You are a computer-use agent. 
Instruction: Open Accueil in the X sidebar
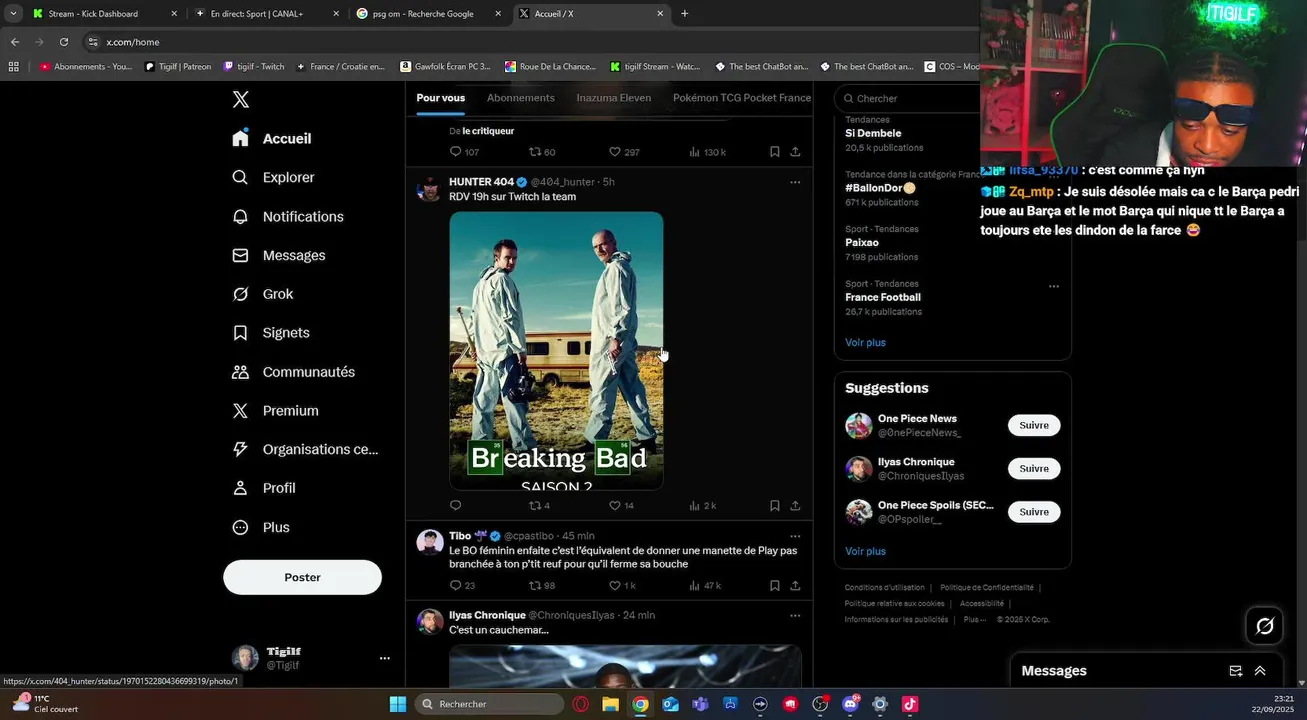[x=272, y=138]
